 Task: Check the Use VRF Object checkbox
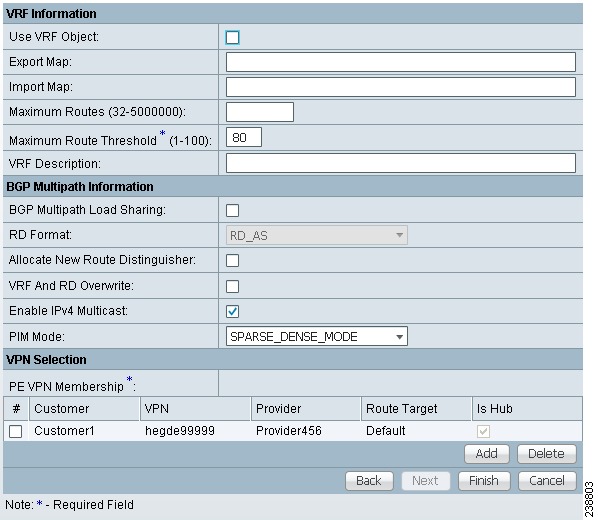[232, 37]
